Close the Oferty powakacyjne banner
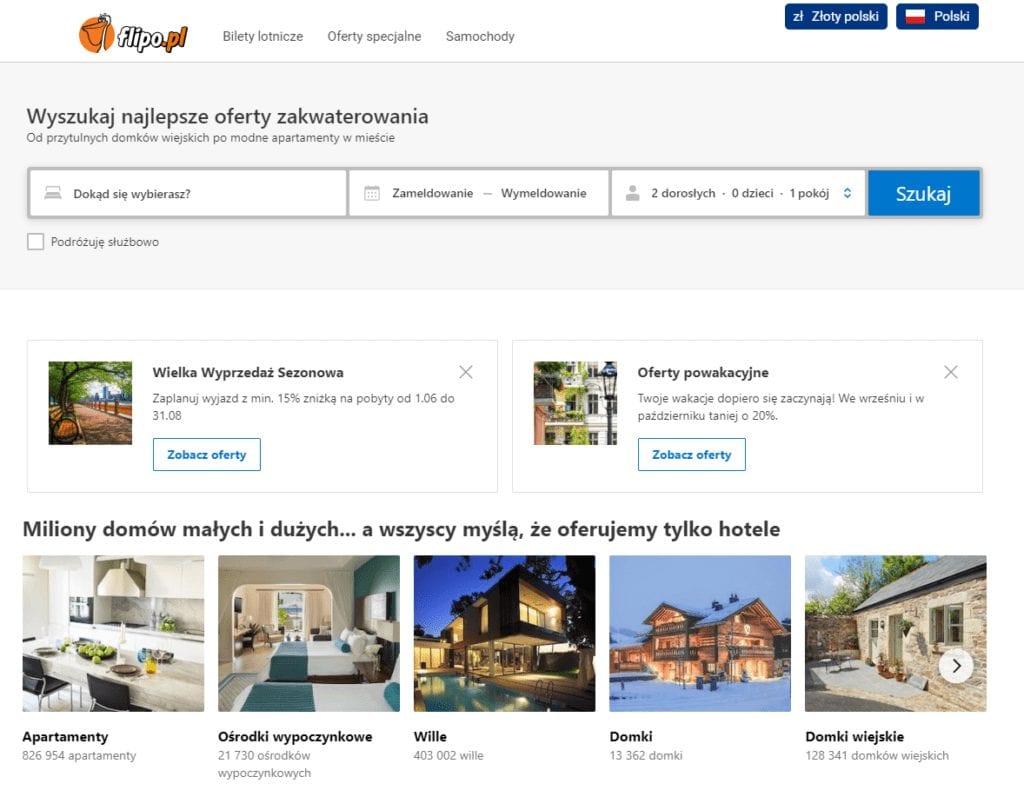Image resolution: width=1024 pixels, height=810 pixels. pyautogui.click(x=951, y=372)
